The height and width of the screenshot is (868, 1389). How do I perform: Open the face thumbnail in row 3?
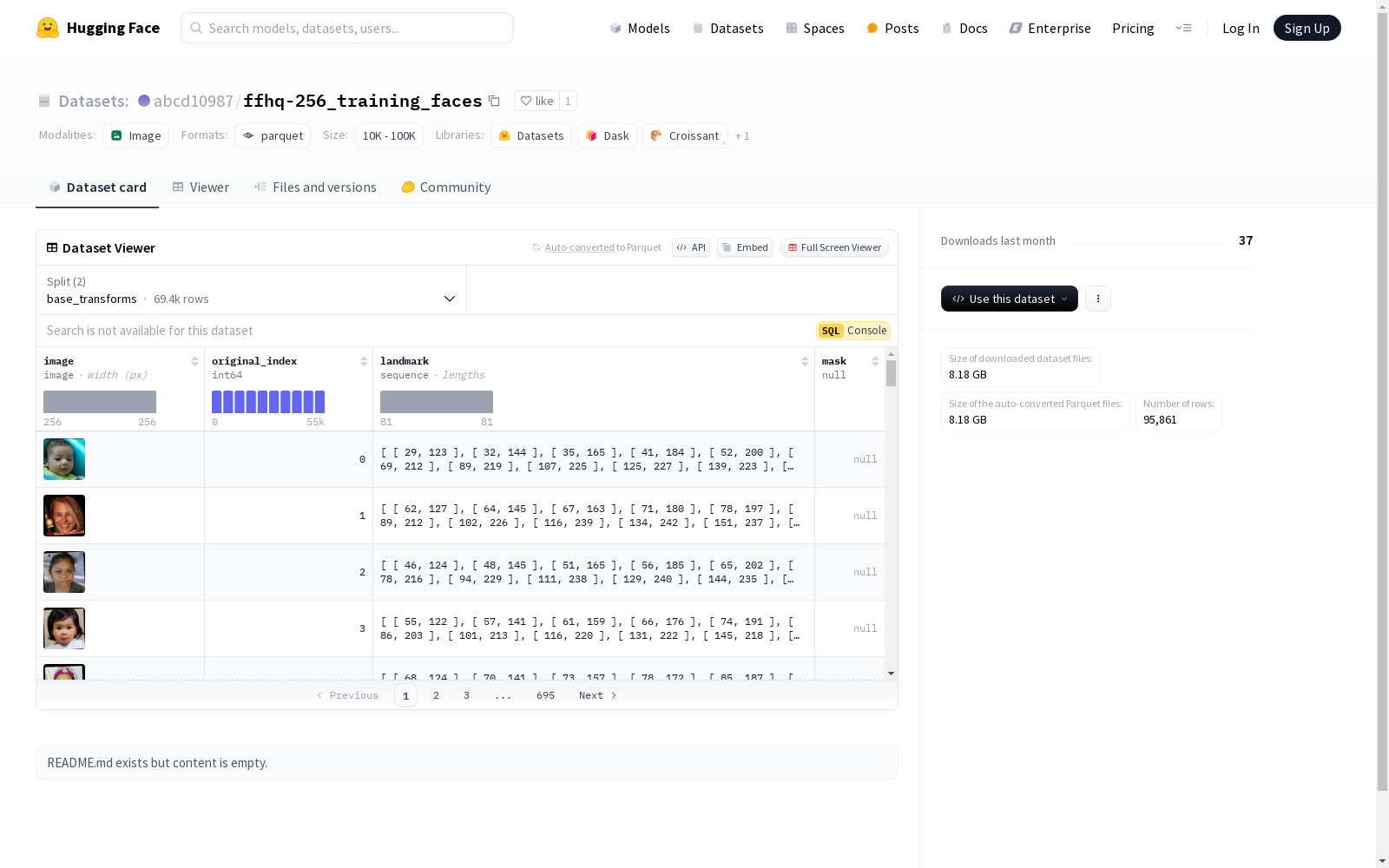coord(64,628)
